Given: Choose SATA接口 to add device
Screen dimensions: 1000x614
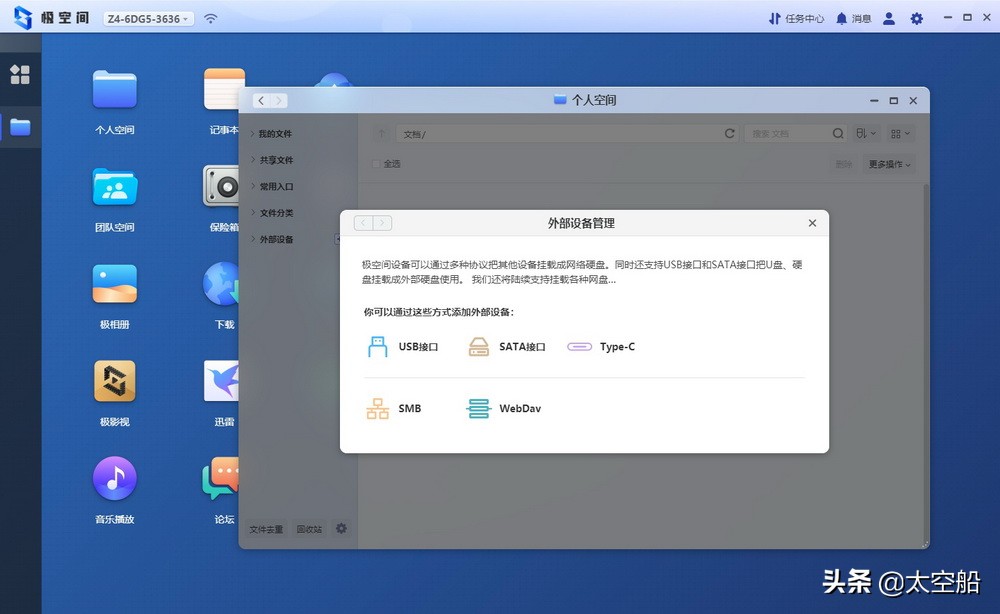Looking at the screenshot, I should click(x=507, y=347).
